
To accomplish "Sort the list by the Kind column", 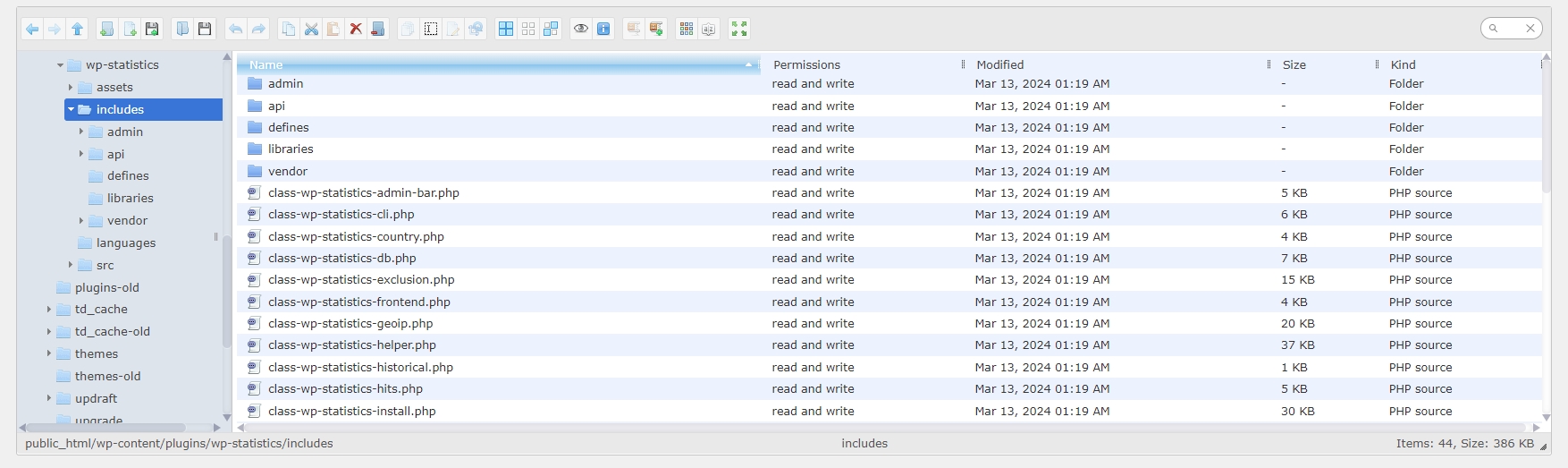I will click(1461, 64).
